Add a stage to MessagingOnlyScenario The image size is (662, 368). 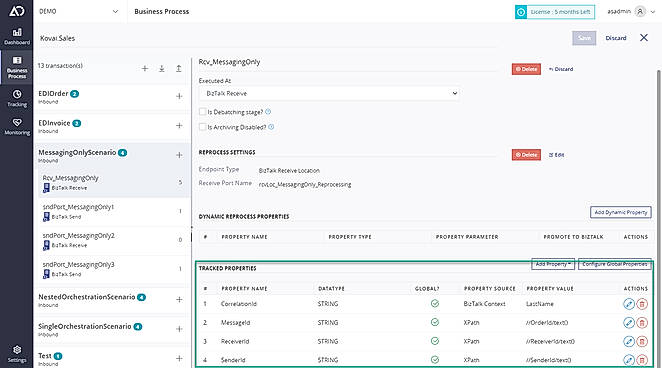(179, 155)
